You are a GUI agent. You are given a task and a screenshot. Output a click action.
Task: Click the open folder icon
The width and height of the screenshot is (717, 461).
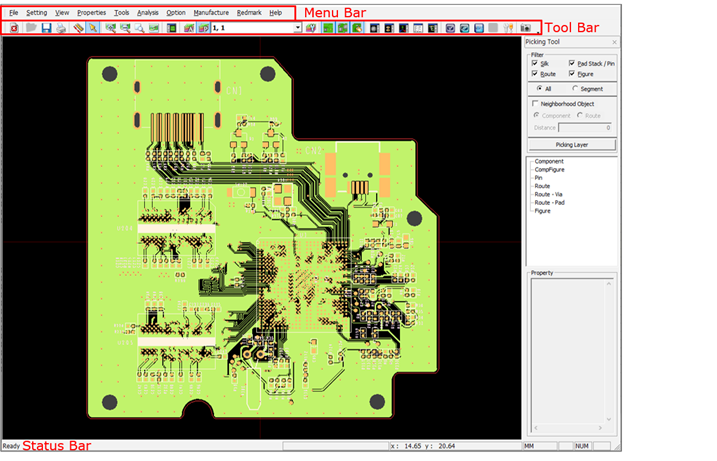31,28
